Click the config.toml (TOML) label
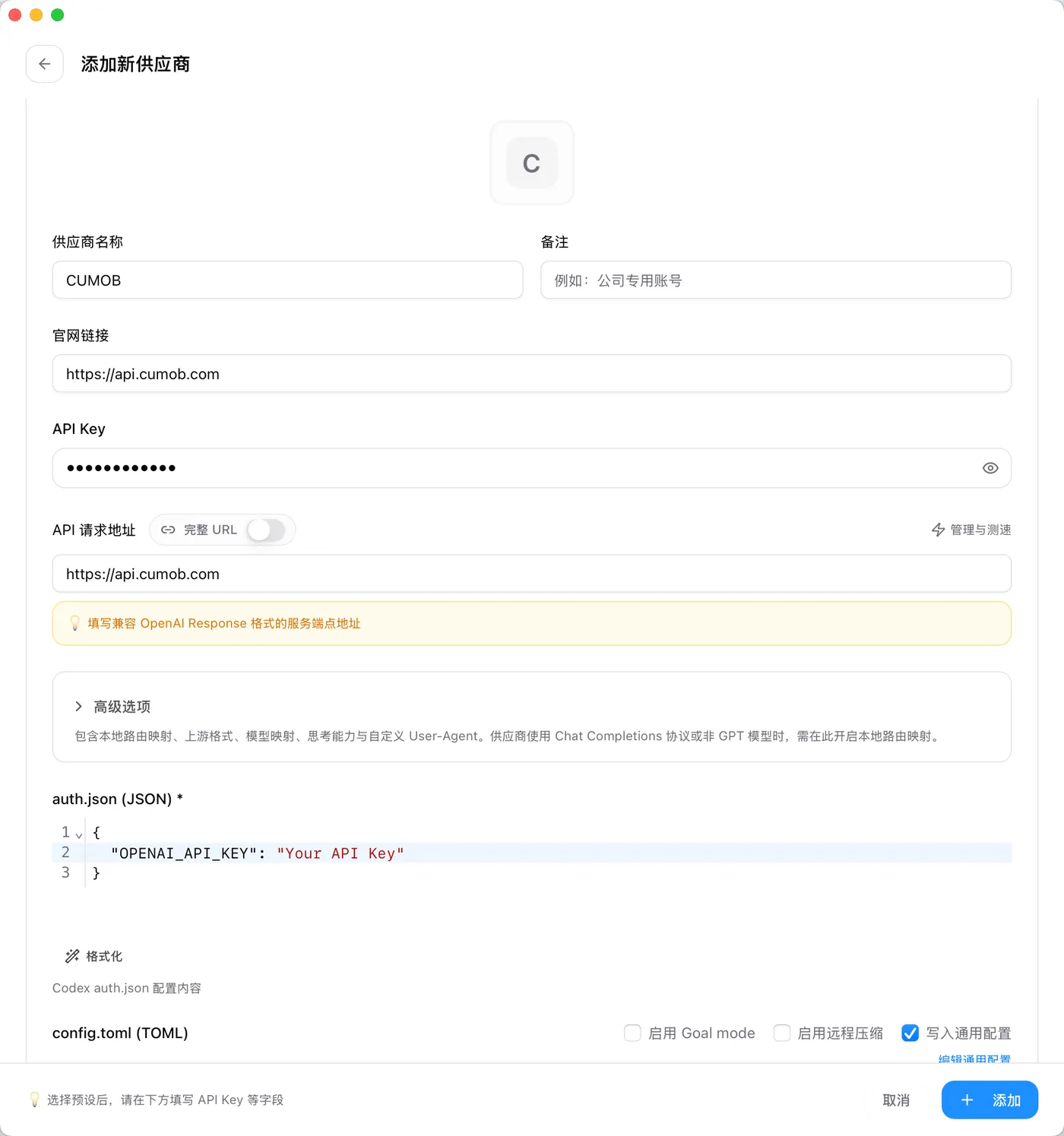 120,1033
